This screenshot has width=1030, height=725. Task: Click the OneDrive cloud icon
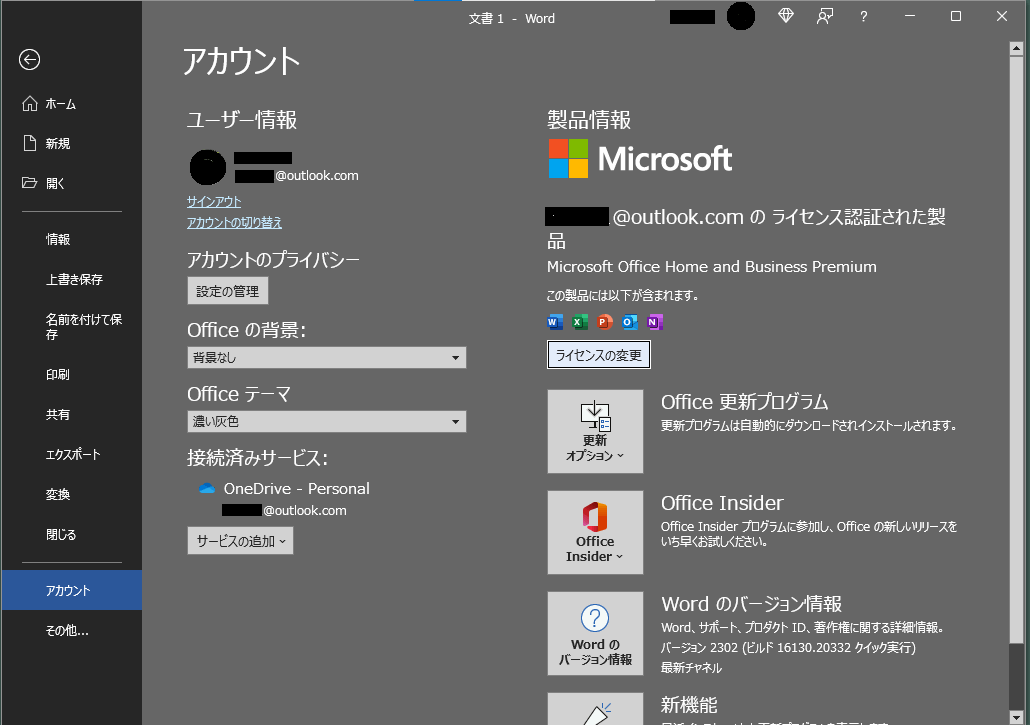point(207,489)
